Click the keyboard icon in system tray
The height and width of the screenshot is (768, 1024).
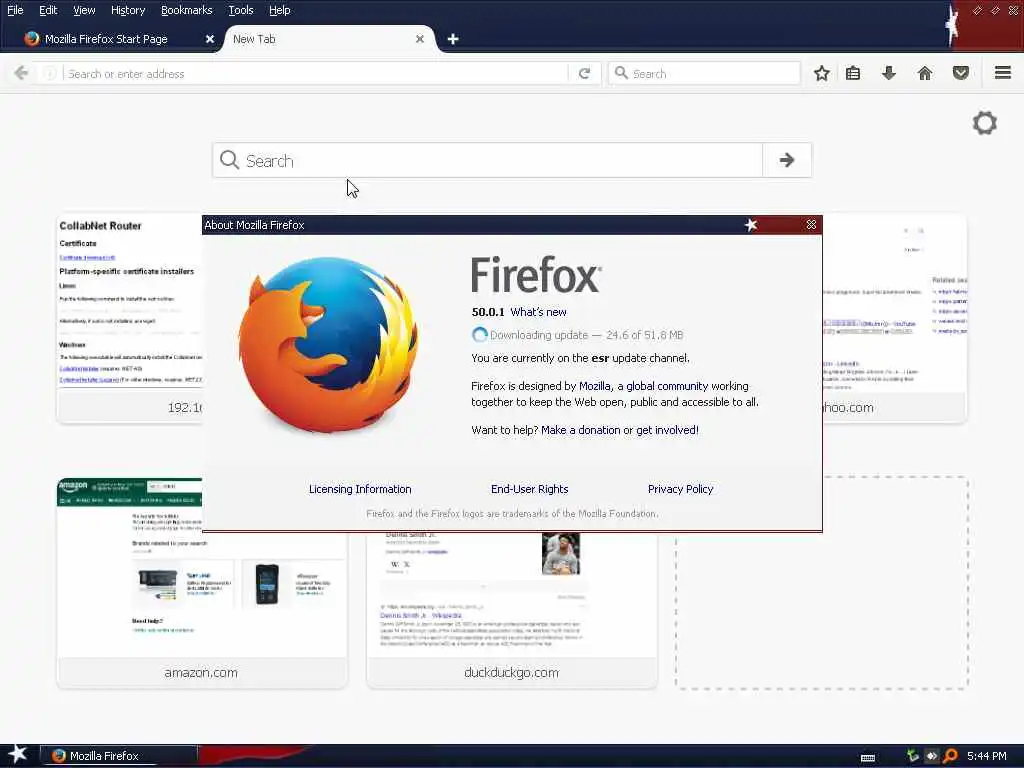[868, 758]
